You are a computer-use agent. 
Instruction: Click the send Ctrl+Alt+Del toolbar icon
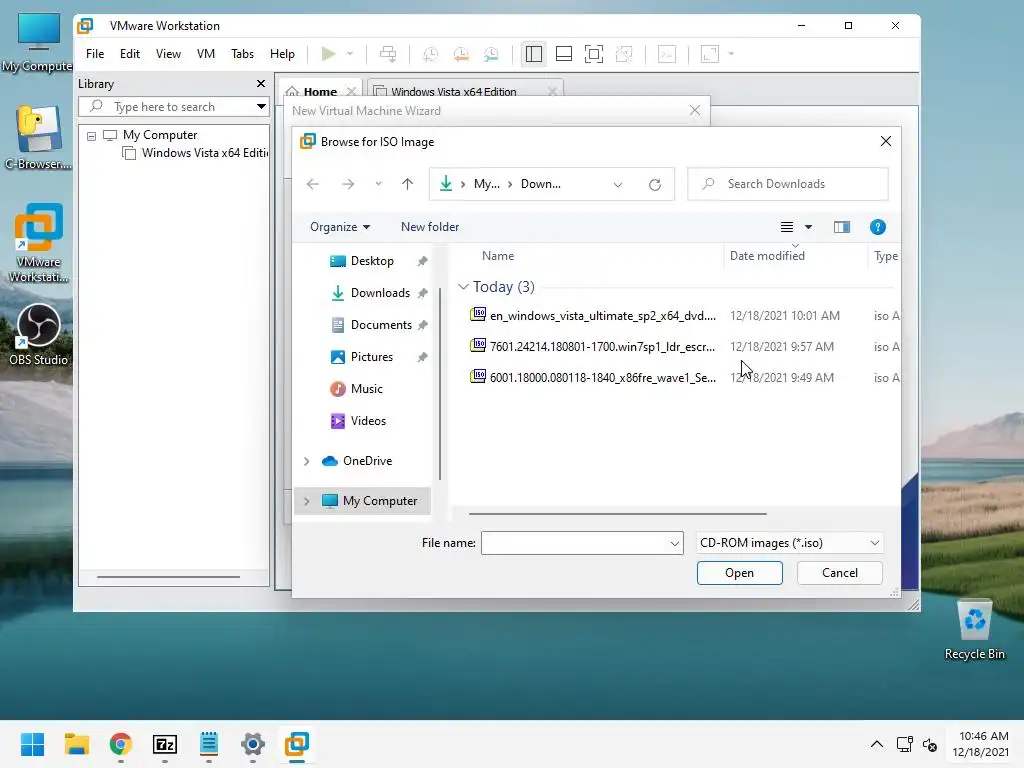tap(388, 54)
